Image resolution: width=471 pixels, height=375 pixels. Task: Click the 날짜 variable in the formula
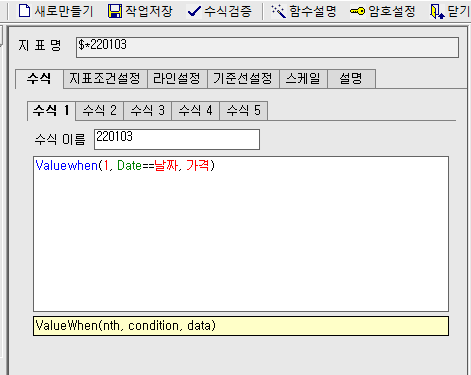click(x=166, y=165)
